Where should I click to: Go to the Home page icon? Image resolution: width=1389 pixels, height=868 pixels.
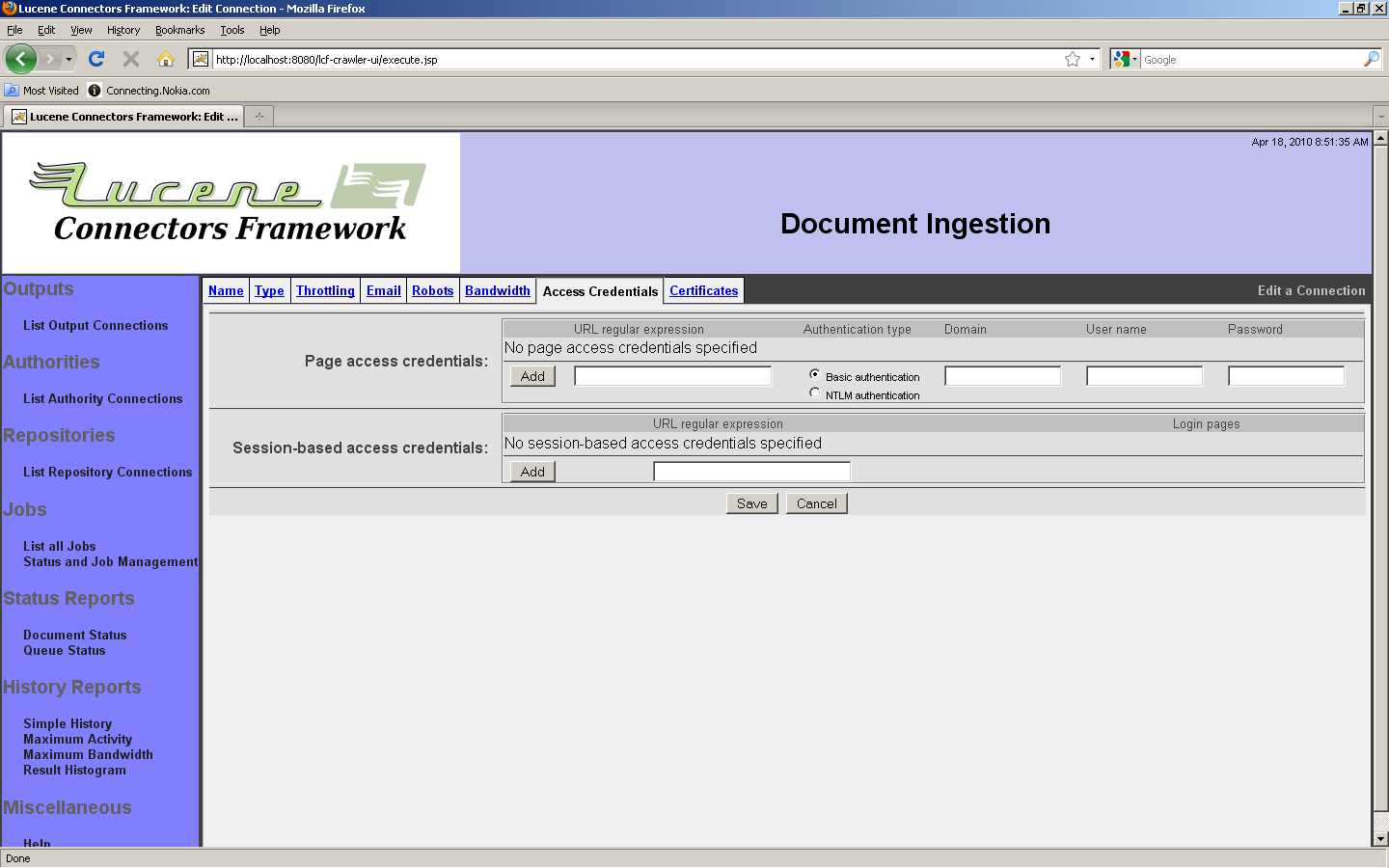166,59
